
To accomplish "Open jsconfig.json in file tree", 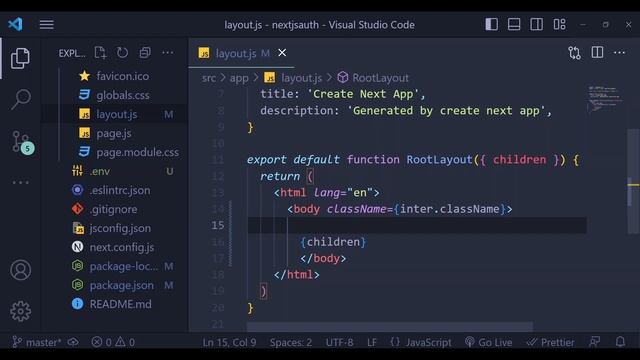I will [x=120, y=229].
